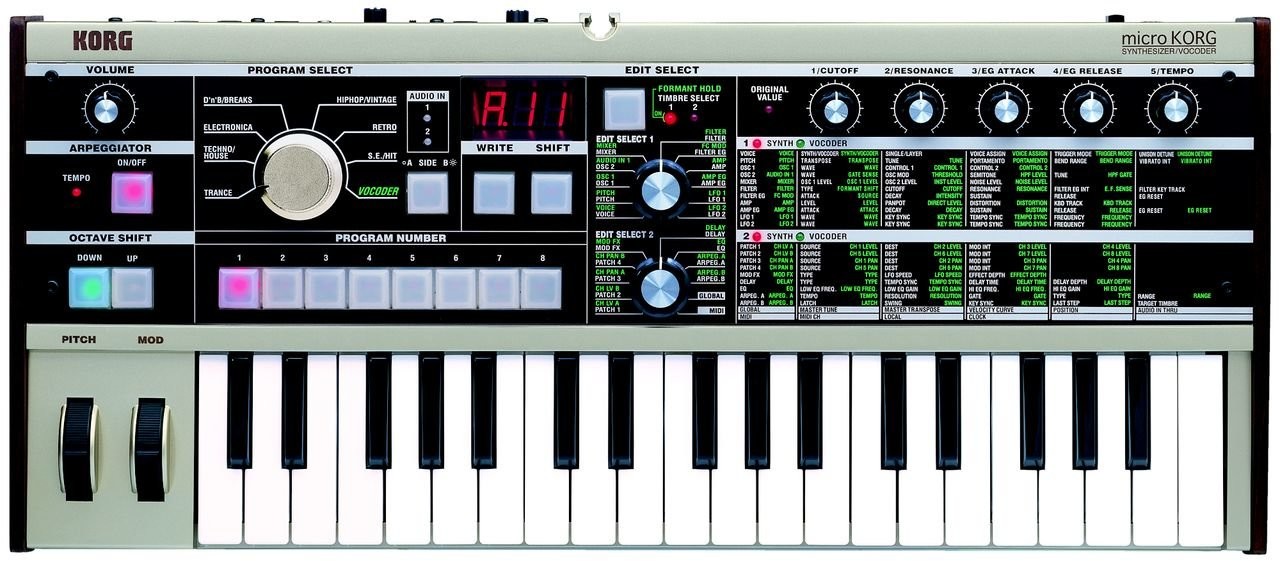Select PROGRAM NUMBER button 2

[x=282, y=288]
